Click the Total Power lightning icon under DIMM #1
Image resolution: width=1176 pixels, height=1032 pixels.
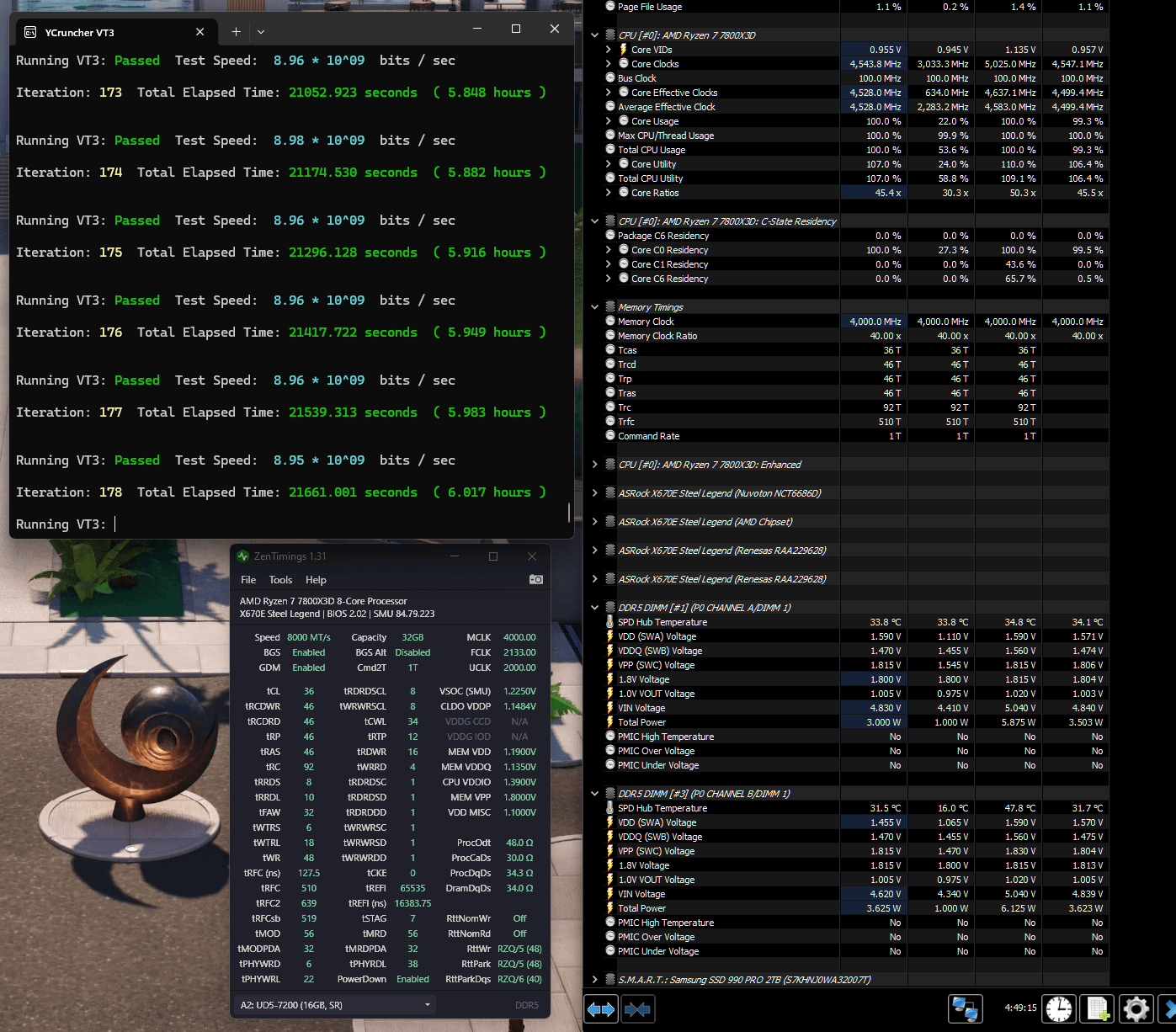pos(610,722)
